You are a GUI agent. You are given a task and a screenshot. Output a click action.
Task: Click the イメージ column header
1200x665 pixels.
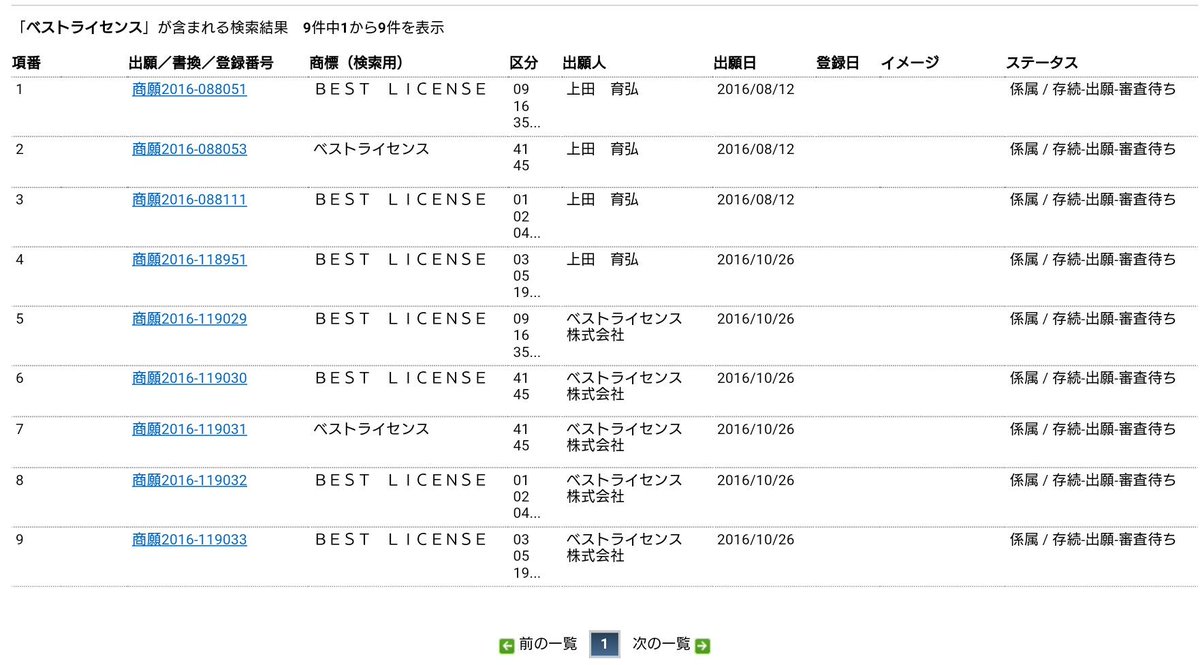click(910, 63)
